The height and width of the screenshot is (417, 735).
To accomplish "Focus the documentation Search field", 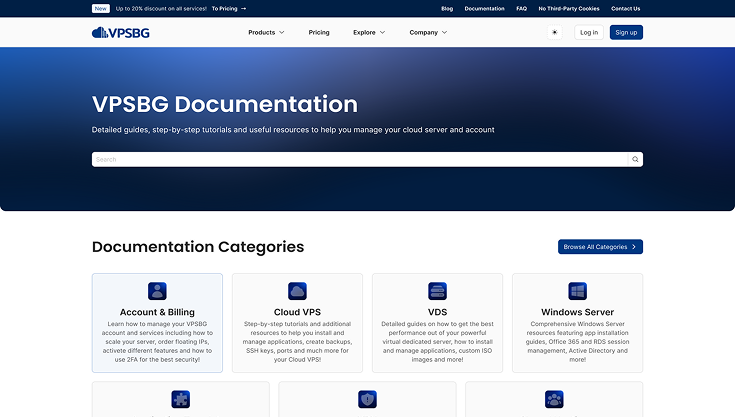I will (x=360, y=159).
